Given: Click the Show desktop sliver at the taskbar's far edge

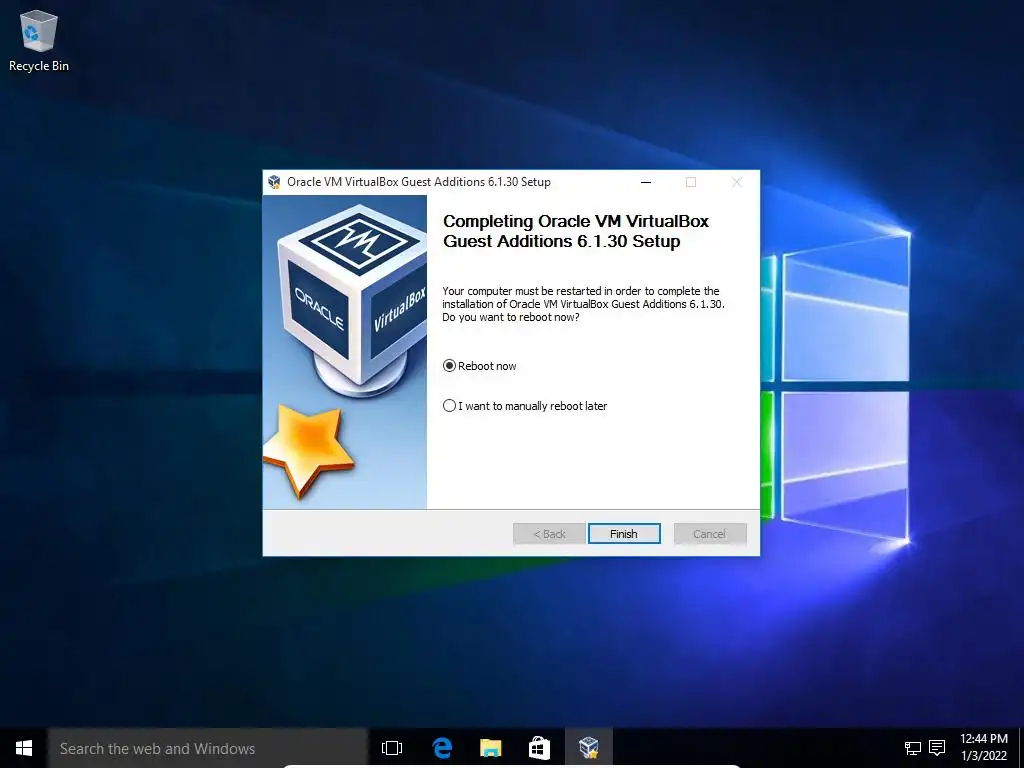Looking at the screenshot, I should click(1021, 748).
